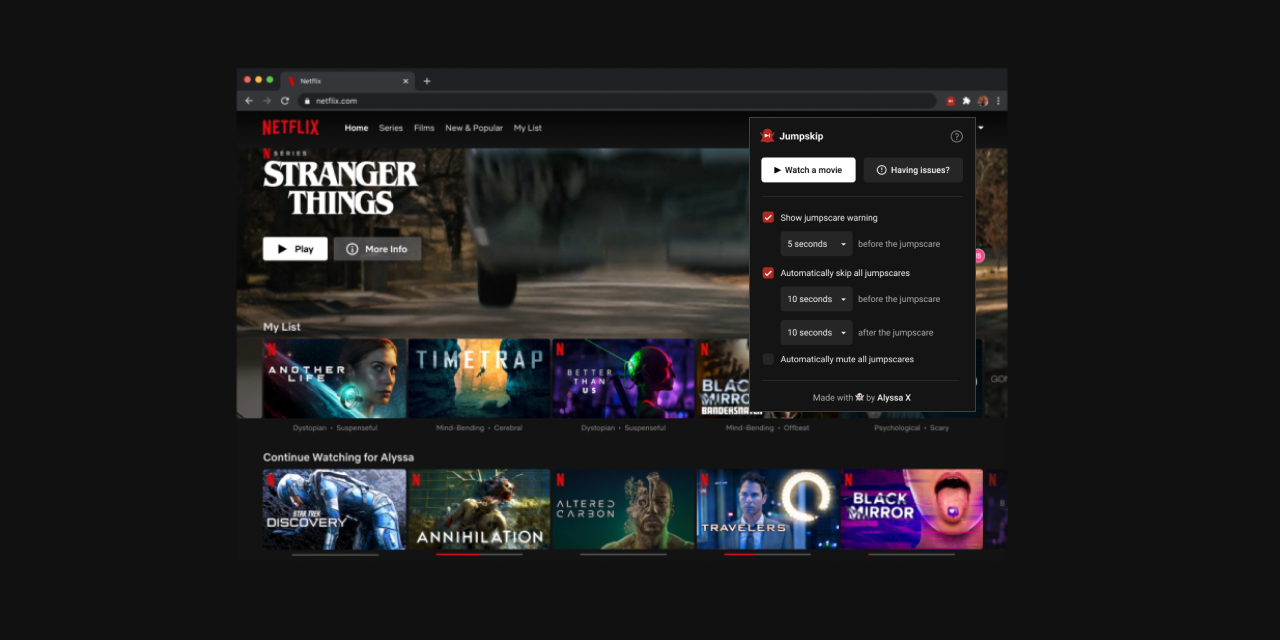Change the 10 seconds before jumpscare dropdown
Image resolution: width=1280 pixels, height=640 pixels.
[x=816, y=298]
